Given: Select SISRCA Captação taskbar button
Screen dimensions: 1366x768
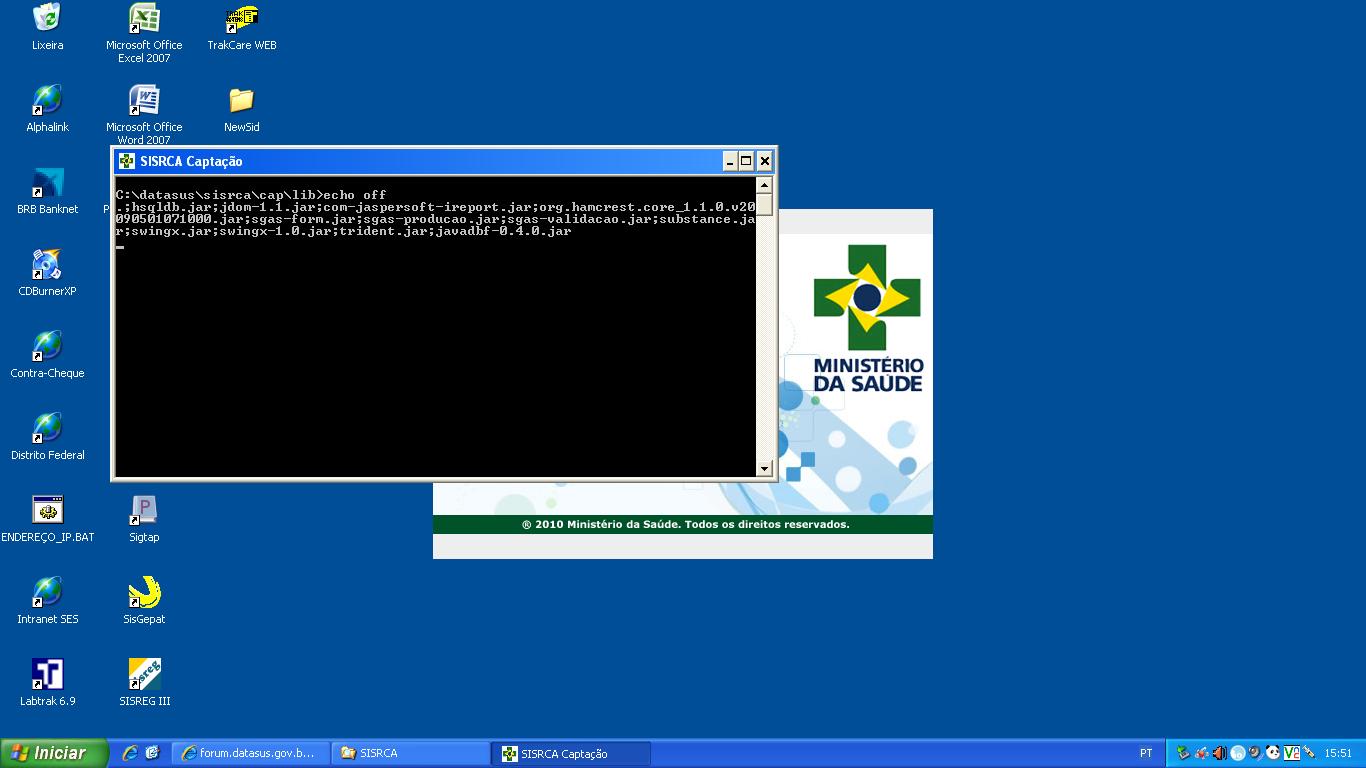Looking at the screenshot, I should [x=571, y=753].
